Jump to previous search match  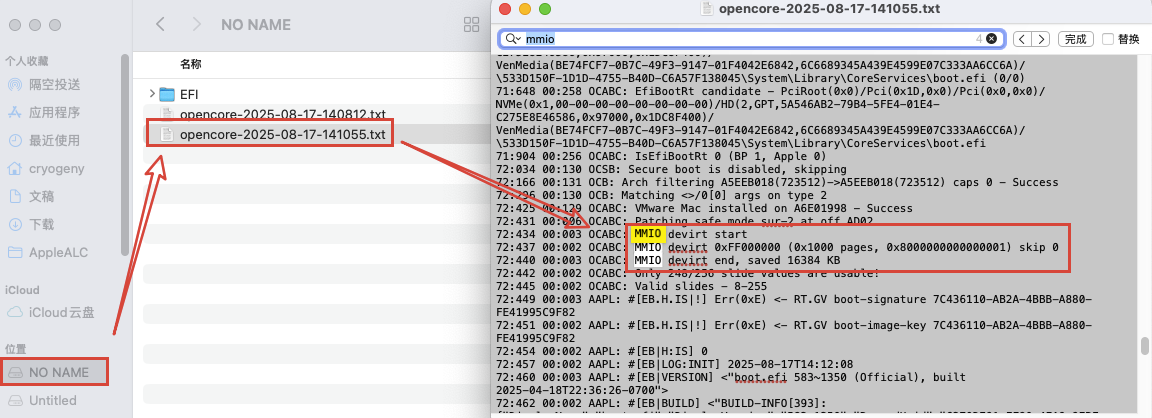click(1023, 39)
